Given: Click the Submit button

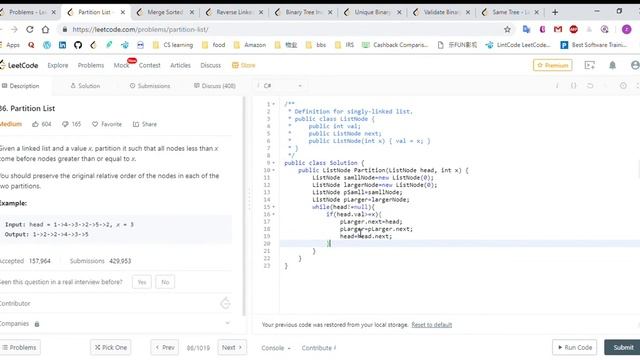Looking at the screenshot, I should pos(623,347).
